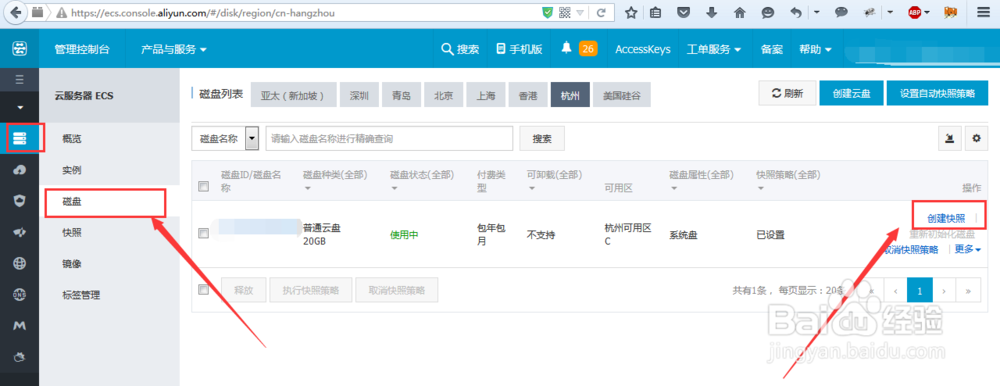This screenshot has width=1000, height=386.
Task: Switch to the 北京 region tab
Action: pos(443,95)
